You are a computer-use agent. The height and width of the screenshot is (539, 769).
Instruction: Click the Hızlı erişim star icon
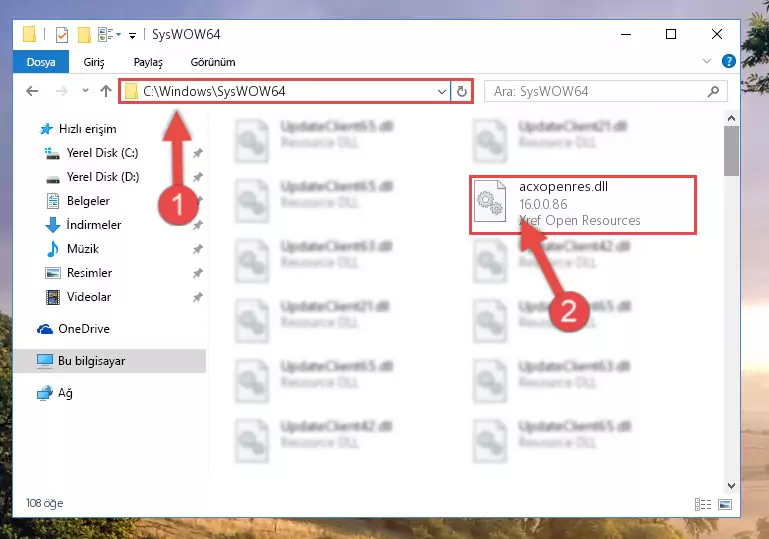click(46, 129)
